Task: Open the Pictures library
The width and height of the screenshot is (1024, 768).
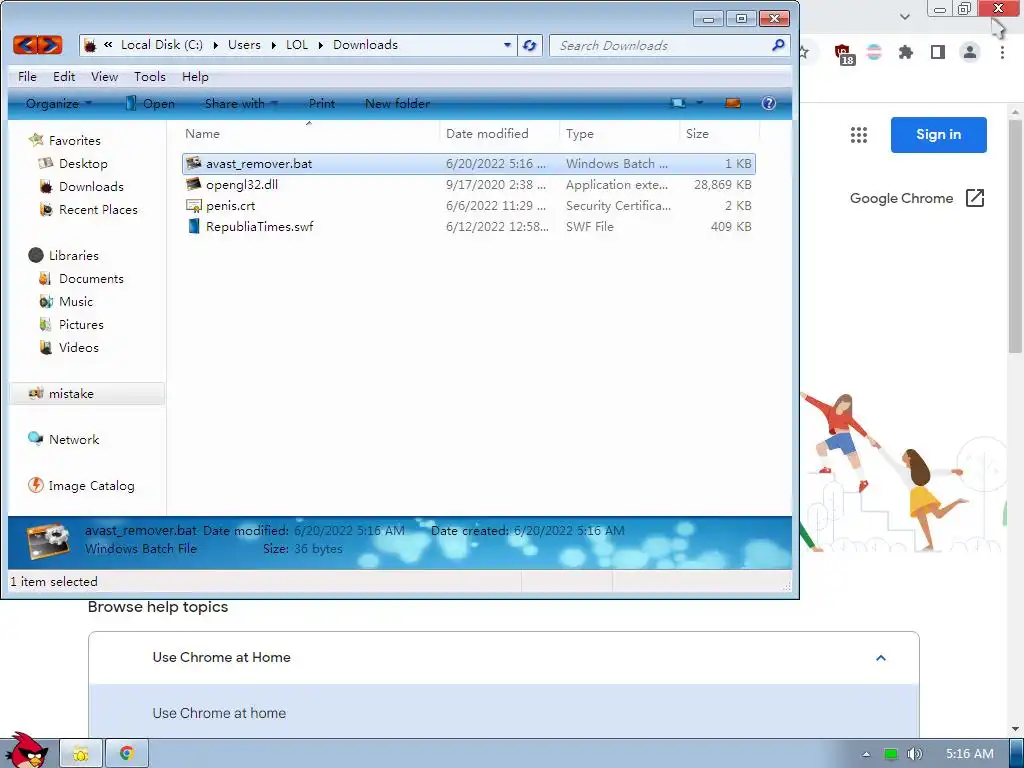Action: (x=71, y=325)
